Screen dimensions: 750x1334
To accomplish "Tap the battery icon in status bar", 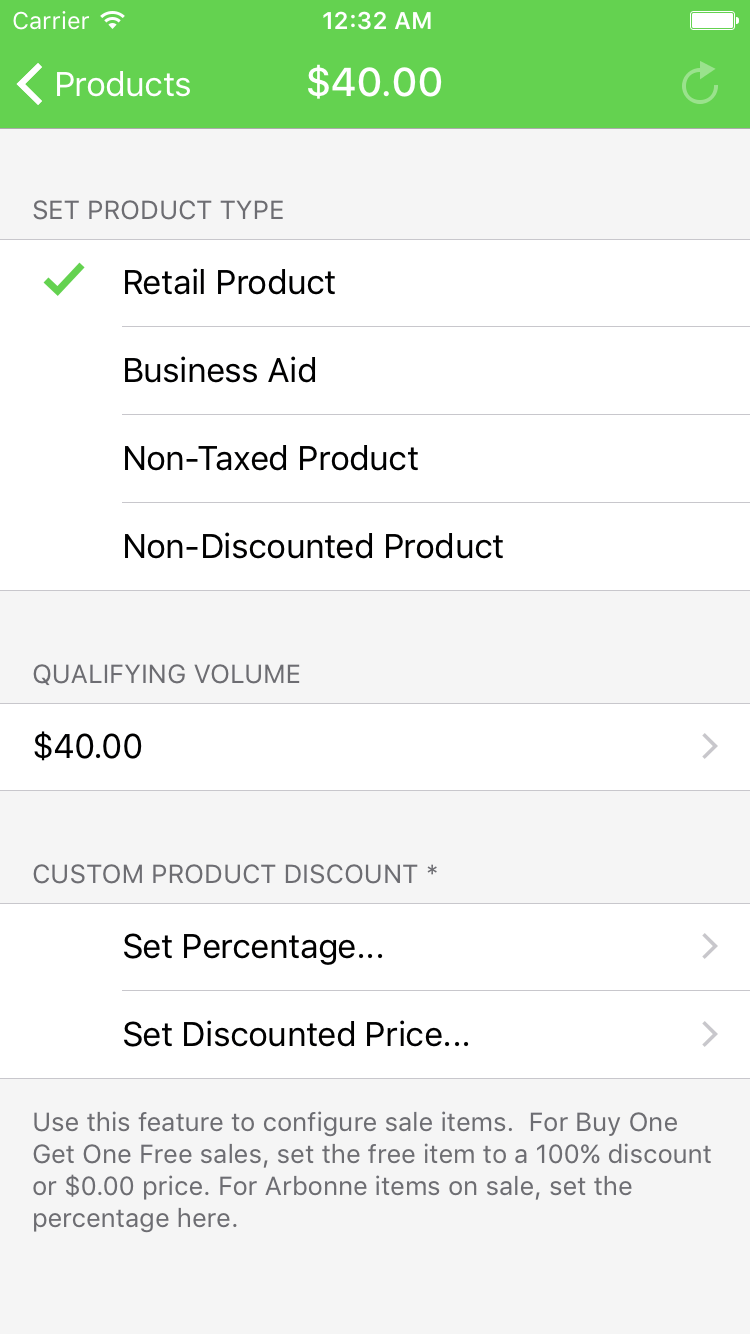I will (x=713, y=21).
